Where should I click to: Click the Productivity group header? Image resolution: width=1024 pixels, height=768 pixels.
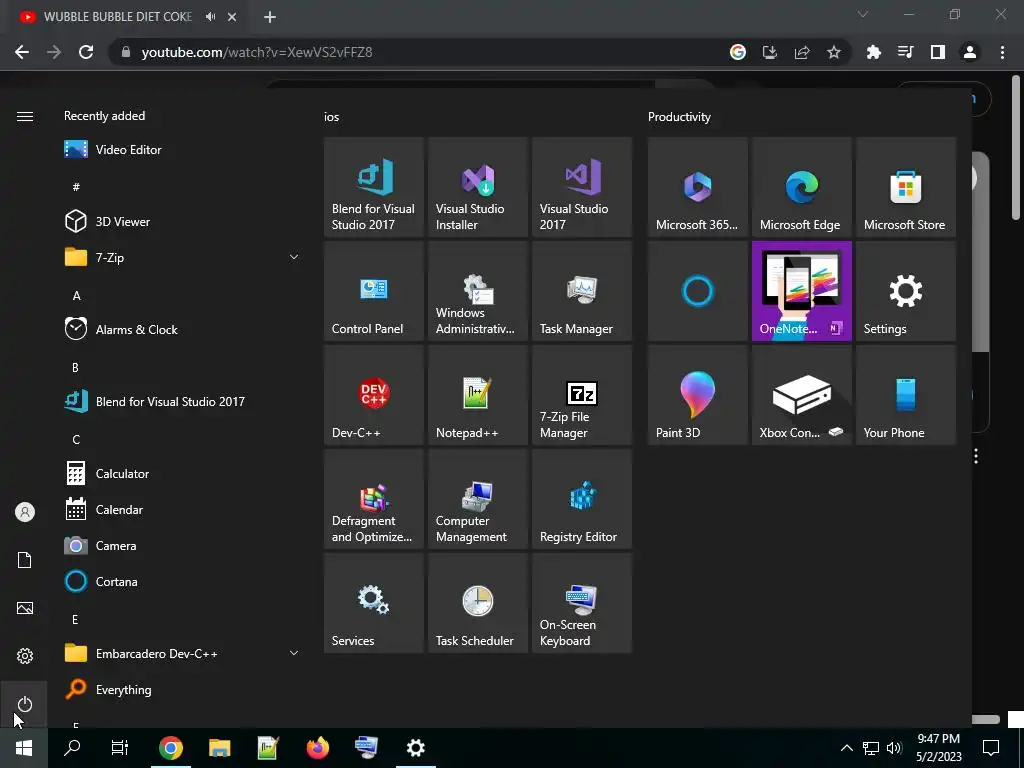(679, 117)
